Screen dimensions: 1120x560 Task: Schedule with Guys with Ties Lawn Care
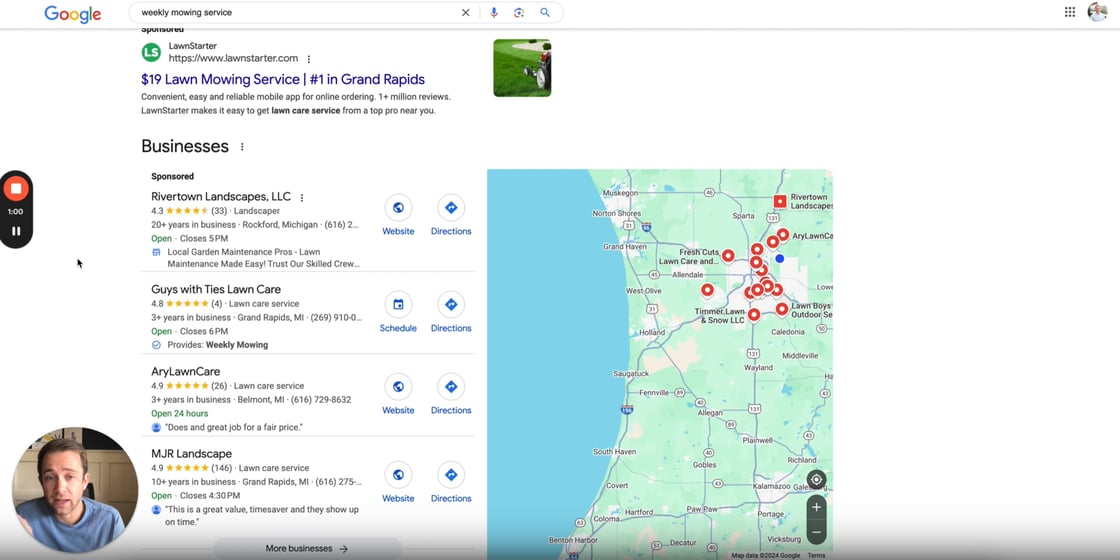point(398,312)
